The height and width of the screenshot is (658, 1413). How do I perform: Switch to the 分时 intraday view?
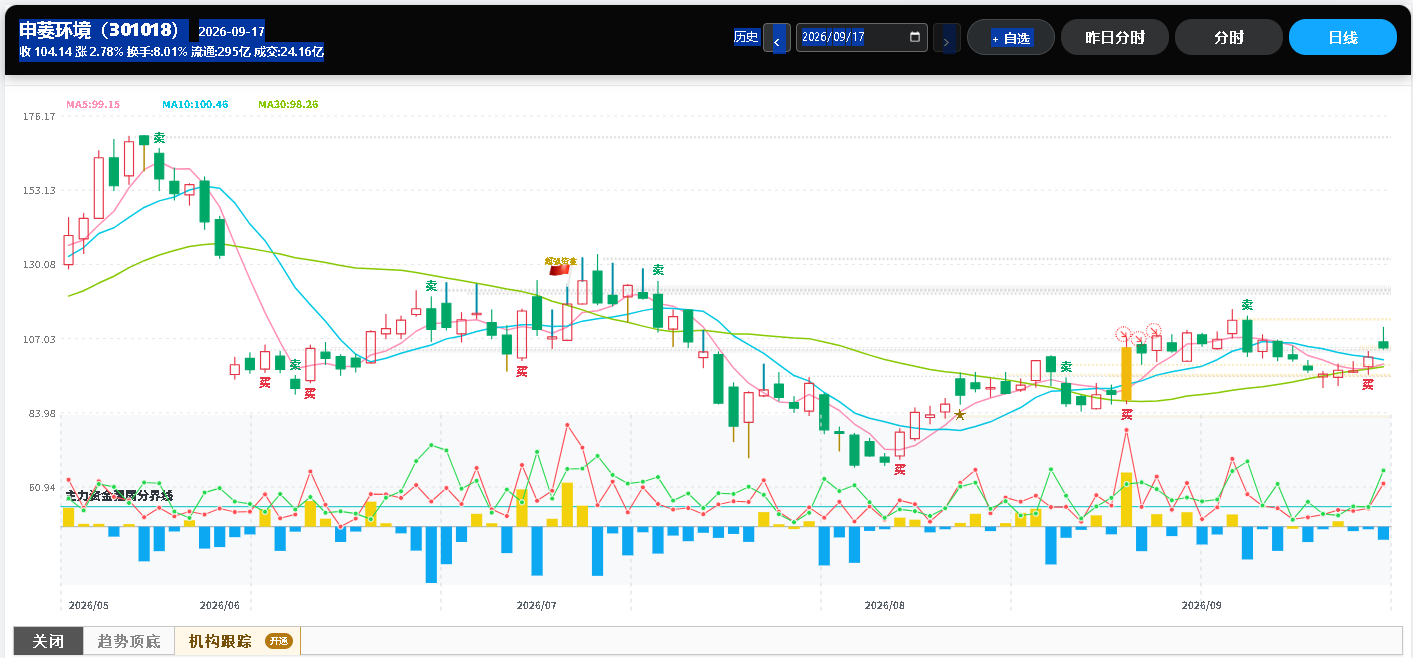1229,38
